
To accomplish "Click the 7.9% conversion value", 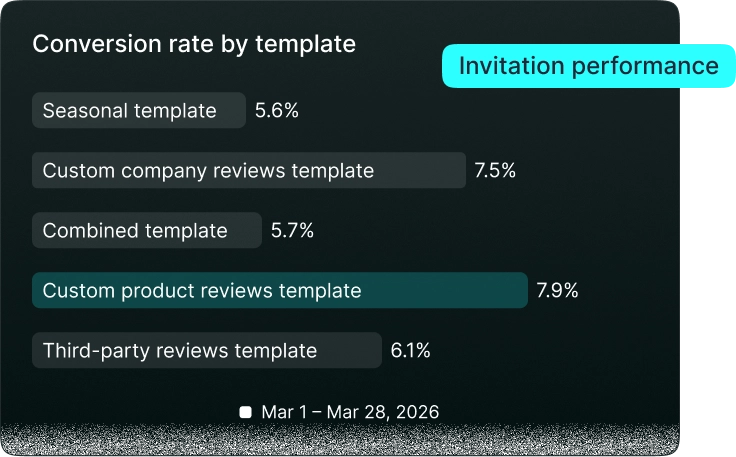I will click(557, 290).
